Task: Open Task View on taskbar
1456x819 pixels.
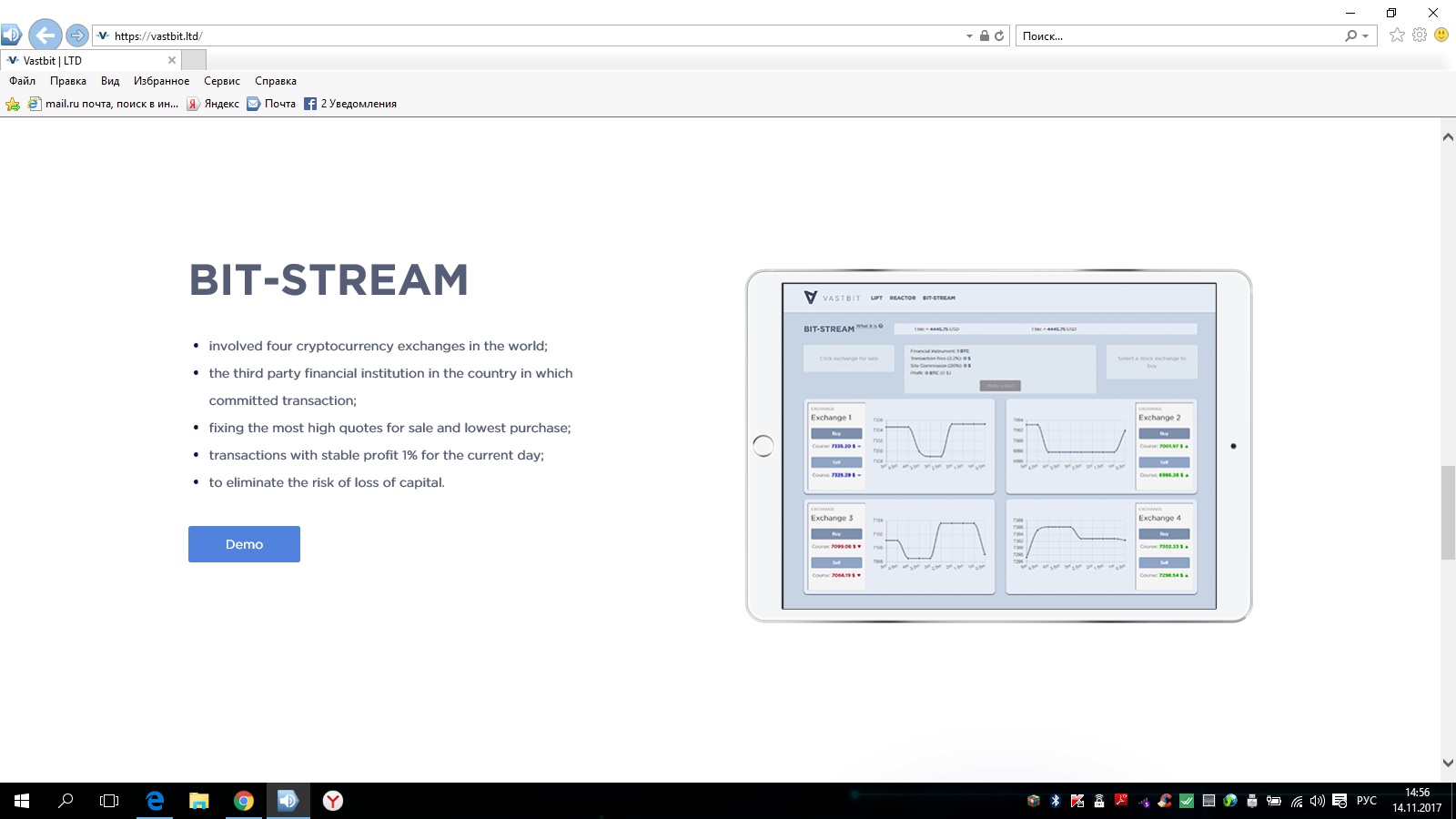Action: coord(109,801)
